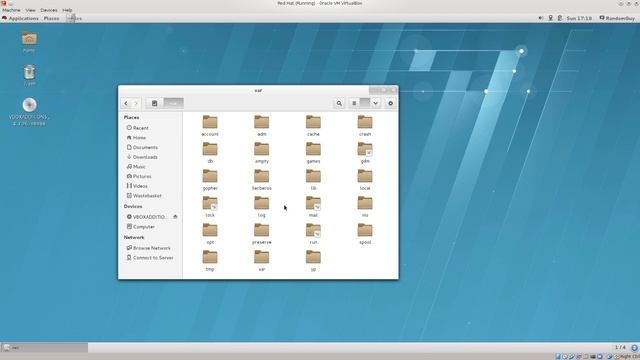The height and width of the screenshot is (360, 640).
Task: Select the Trash desktop icon
Action: coord(29,75)
